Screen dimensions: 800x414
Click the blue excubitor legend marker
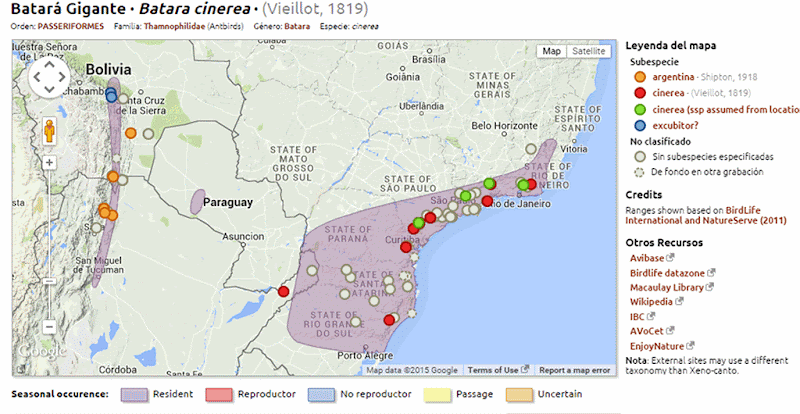(640, 126)
